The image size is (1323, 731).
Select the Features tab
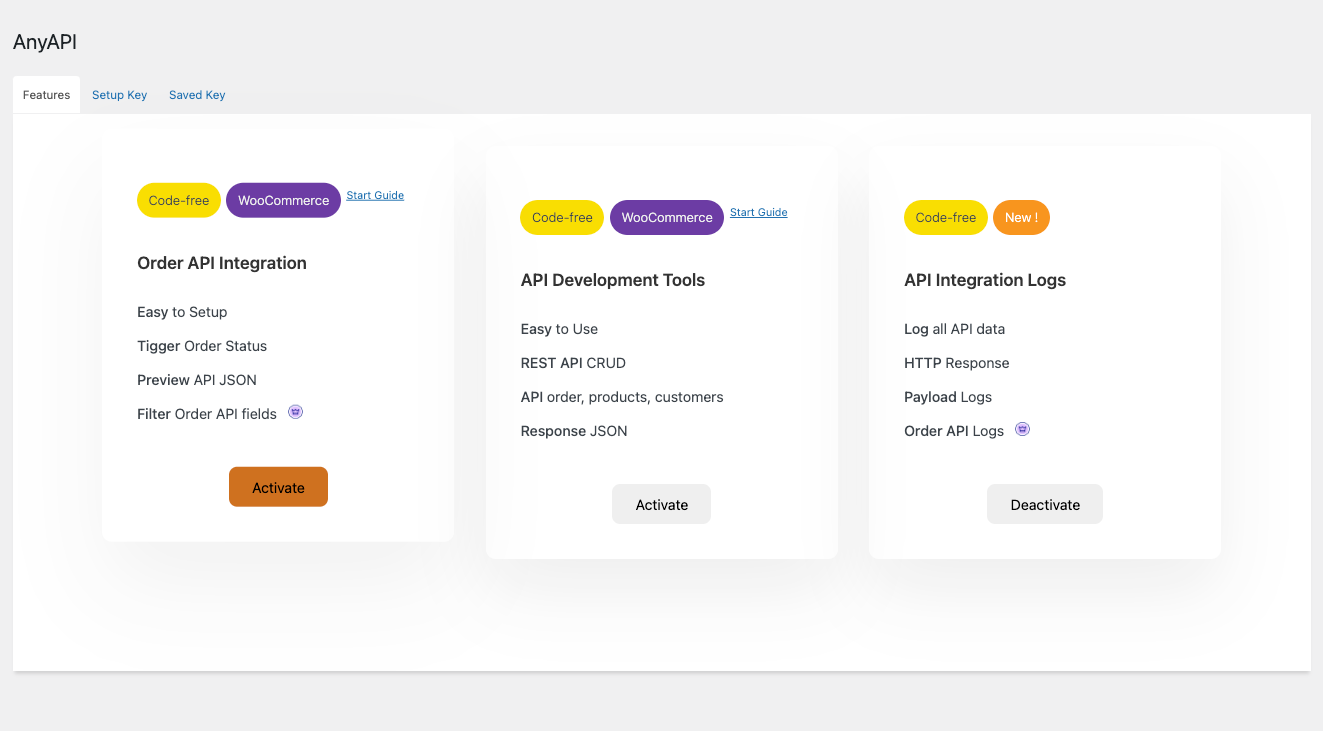pos(46,95)
